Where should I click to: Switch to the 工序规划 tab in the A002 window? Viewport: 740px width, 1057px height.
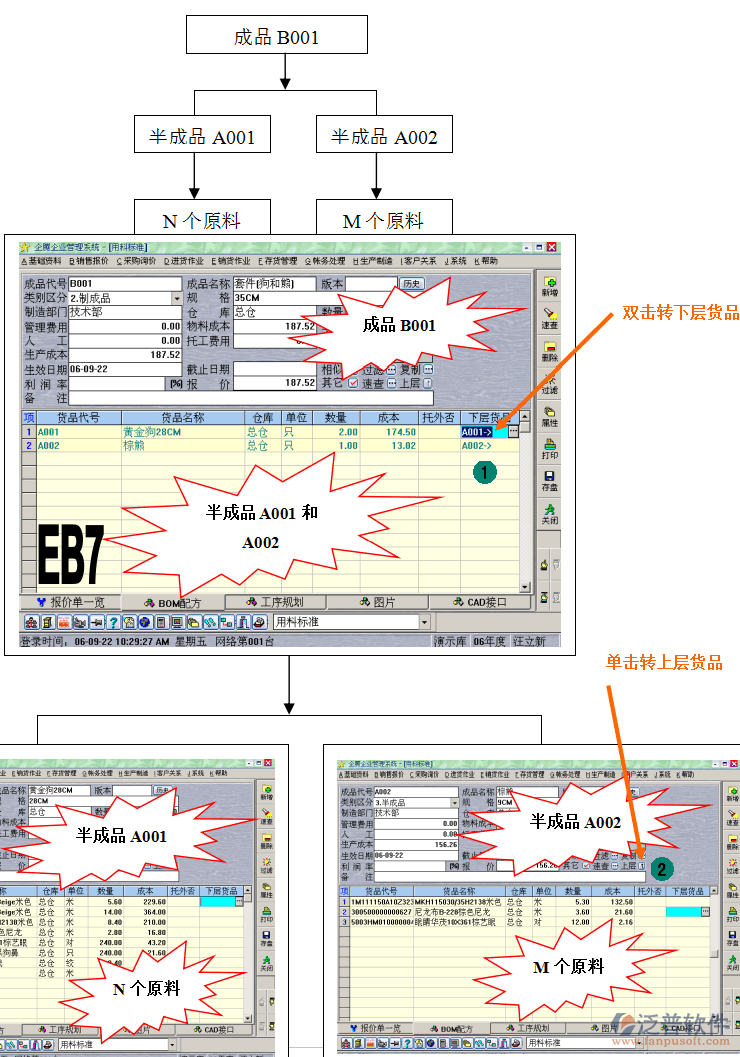(530, 1028)
